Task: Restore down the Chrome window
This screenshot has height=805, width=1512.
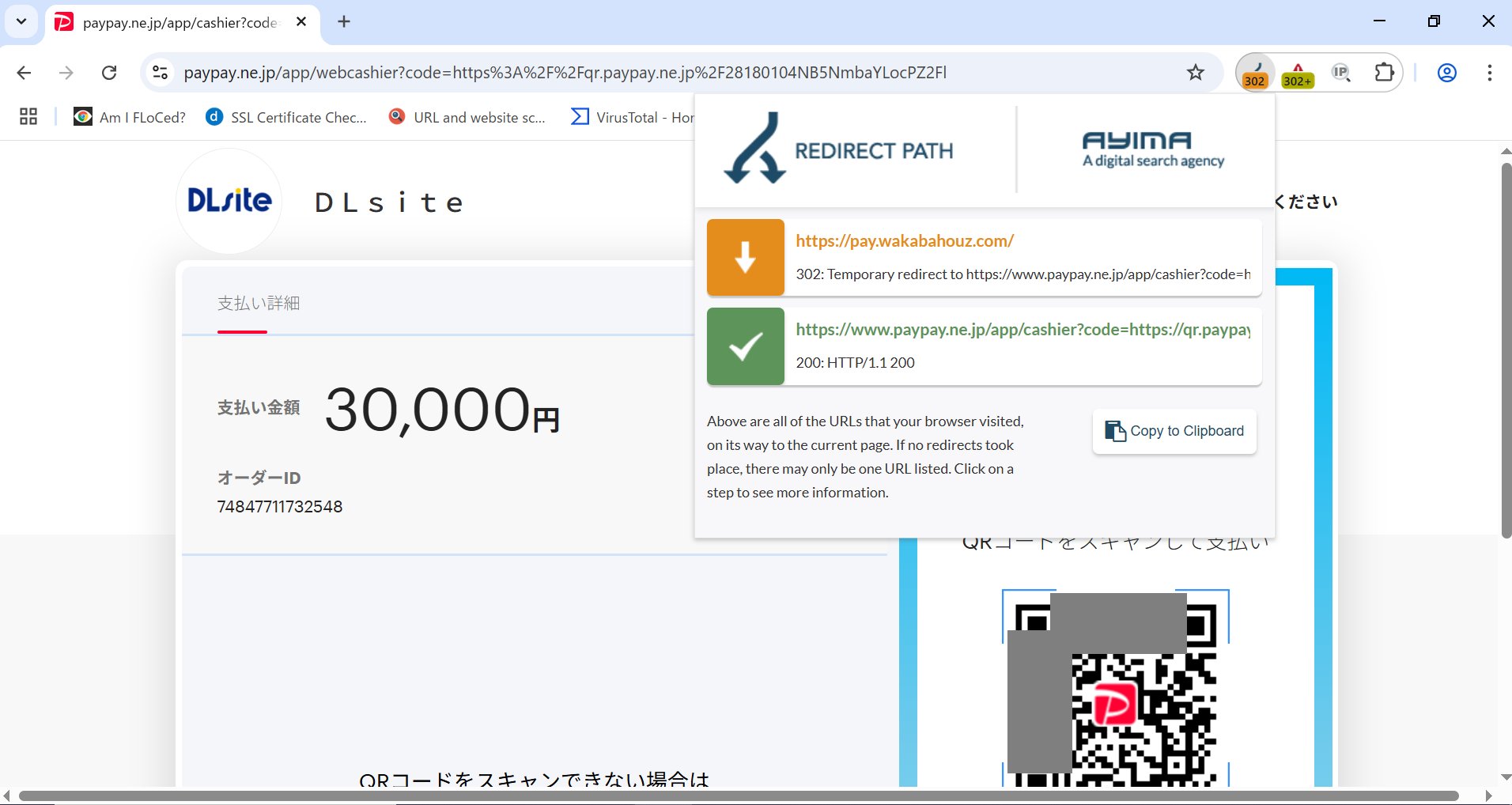Action: pyautogui.click(x=1434, y=21)
